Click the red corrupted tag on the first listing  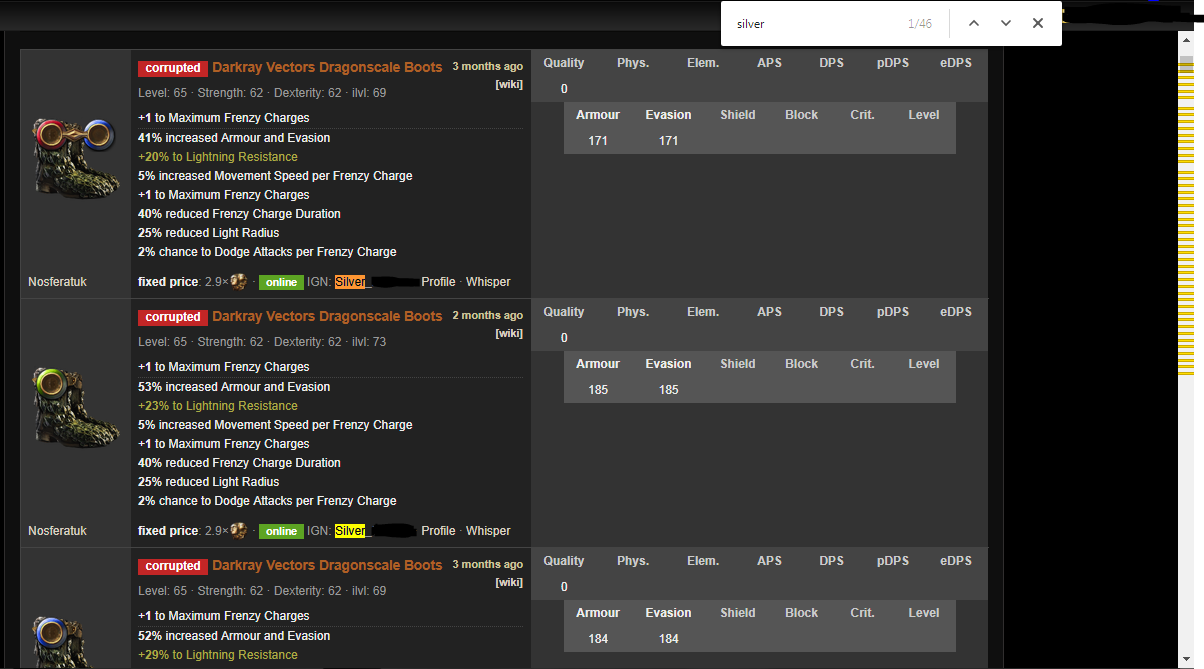point(172,67)
